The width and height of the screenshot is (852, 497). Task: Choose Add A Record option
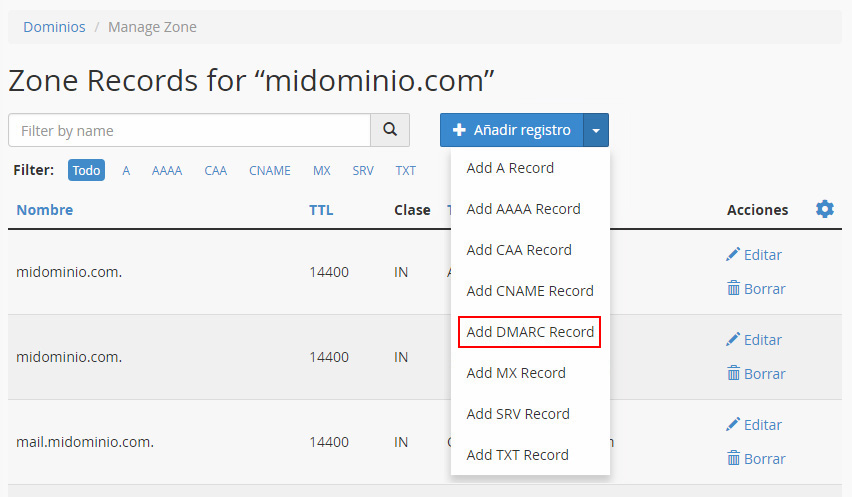[510, 168]
